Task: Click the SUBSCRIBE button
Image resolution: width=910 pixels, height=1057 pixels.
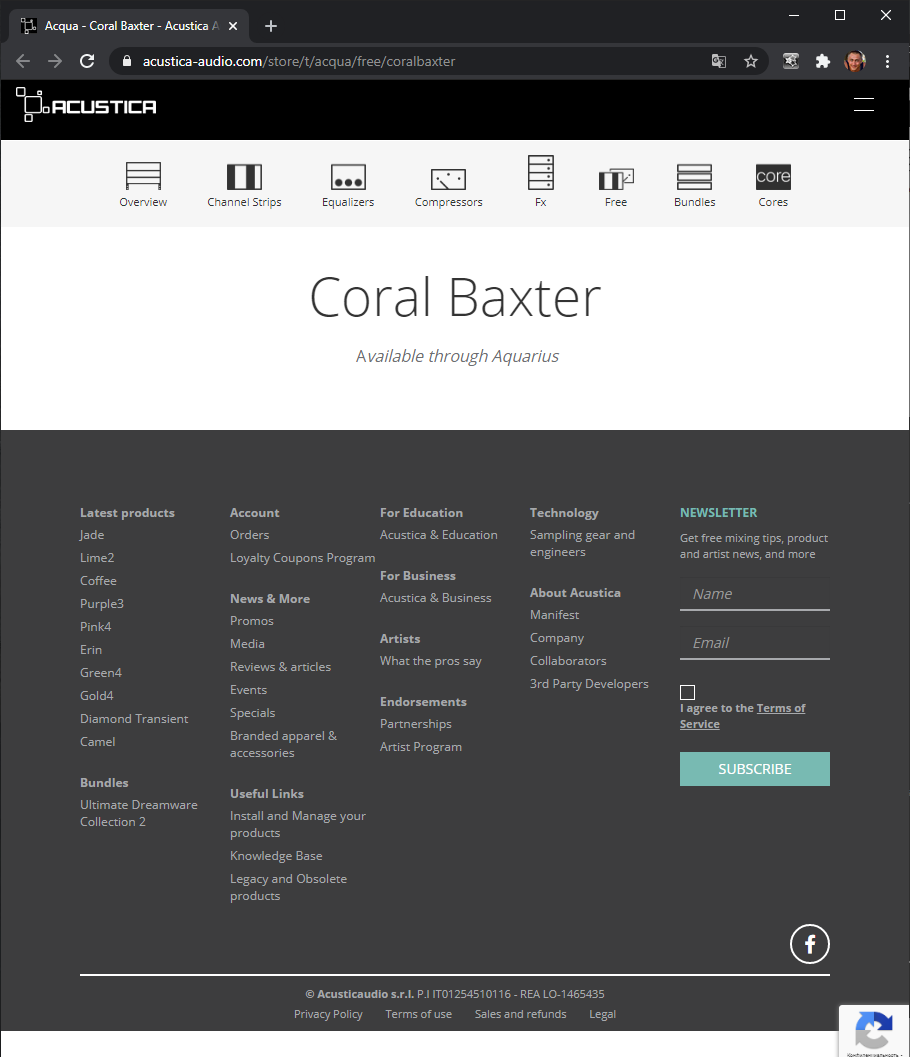Action: click(754, 769)
